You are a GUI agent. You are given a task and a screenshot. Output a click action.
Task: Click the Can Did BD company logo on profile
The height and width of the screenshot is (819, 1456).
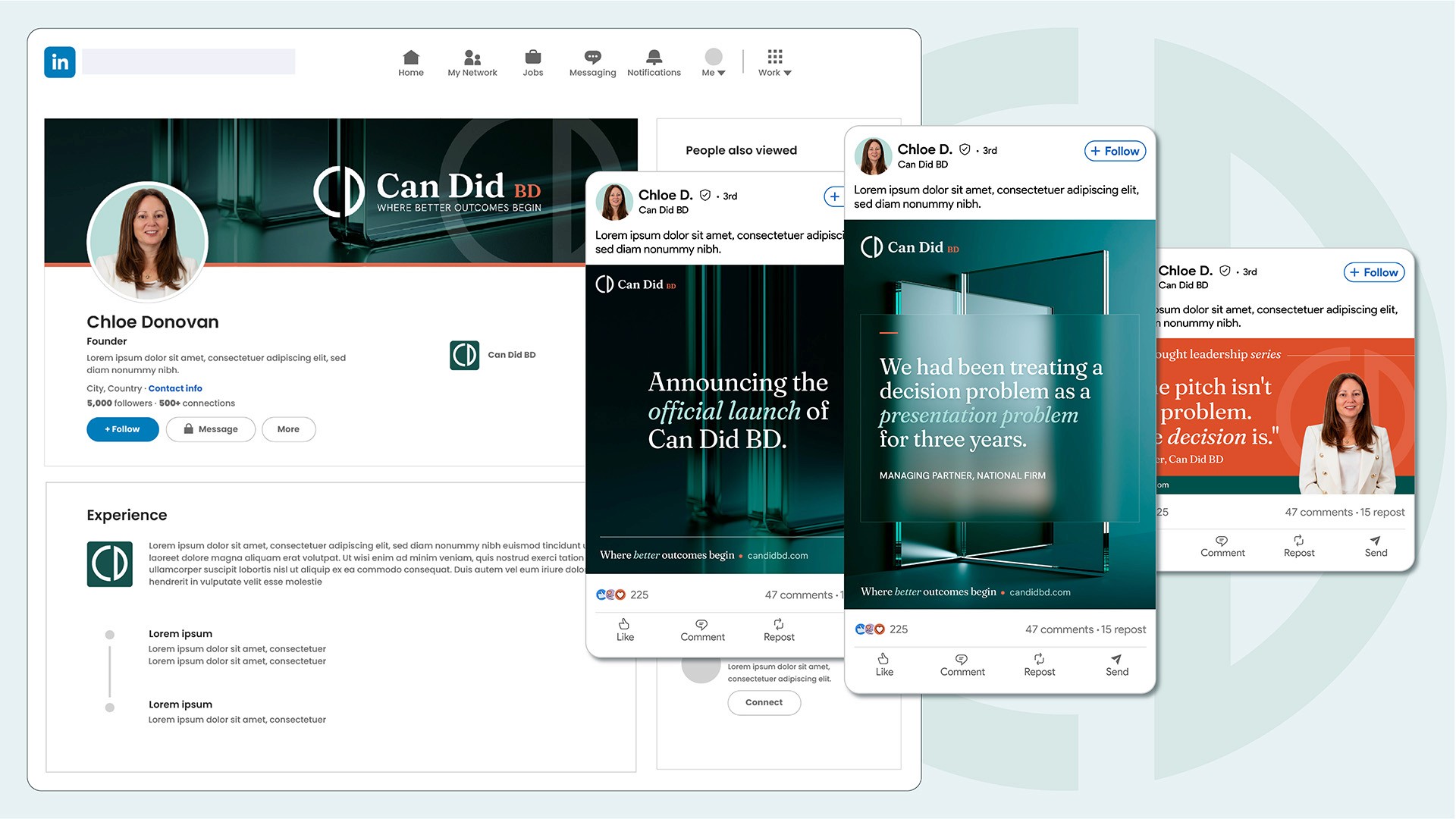click(464, 355)
